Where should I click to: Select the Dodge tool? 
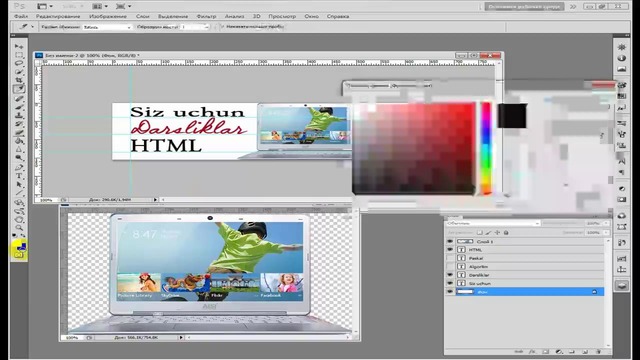(19, 158)
